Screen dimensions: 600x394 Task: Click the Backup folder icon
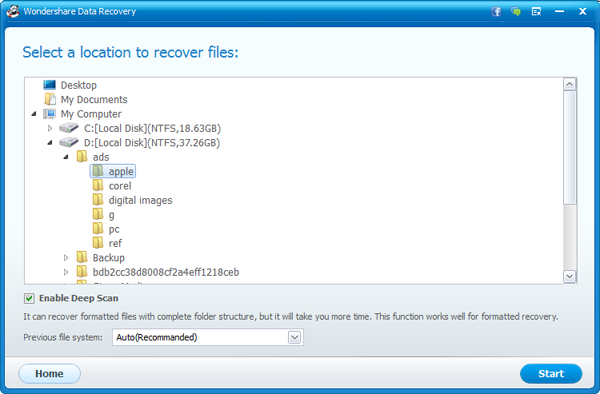(x=82, y=257)
